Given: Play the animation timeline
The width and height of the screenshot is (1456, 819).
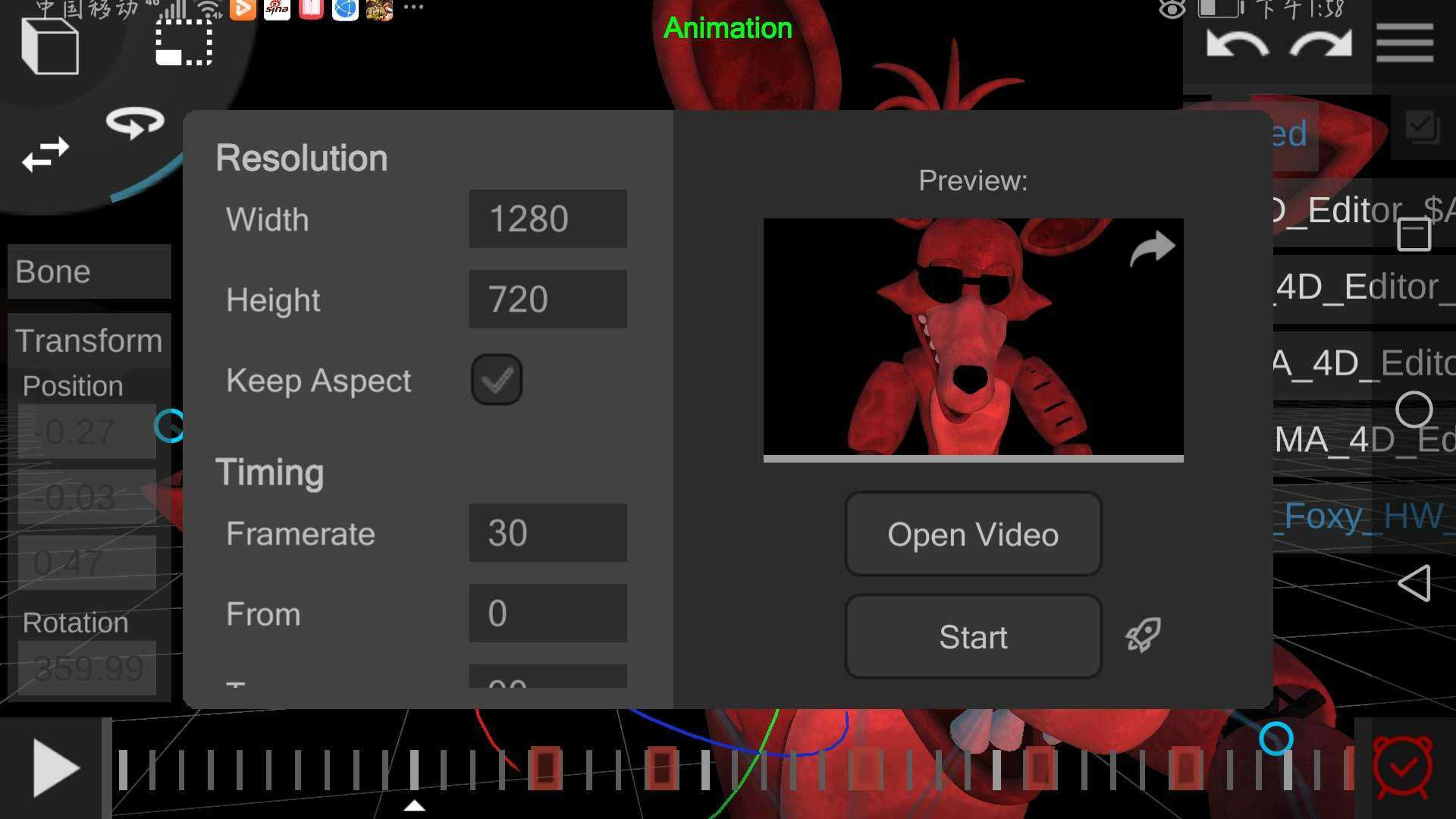Looking at the screenshot, I should 56,769.
